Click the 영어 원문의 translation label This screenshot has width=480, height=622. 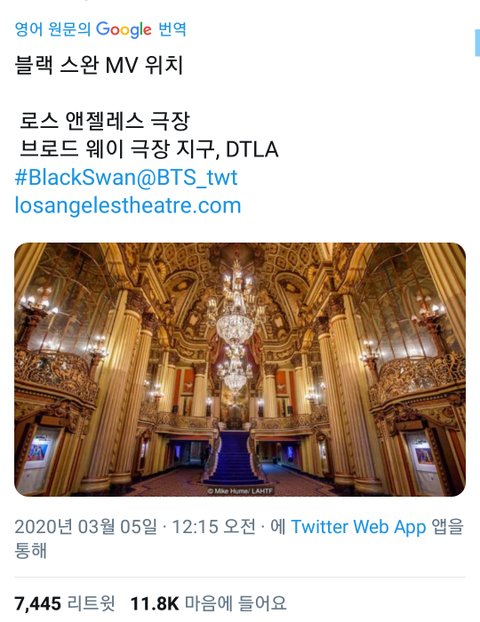(53, 29)
